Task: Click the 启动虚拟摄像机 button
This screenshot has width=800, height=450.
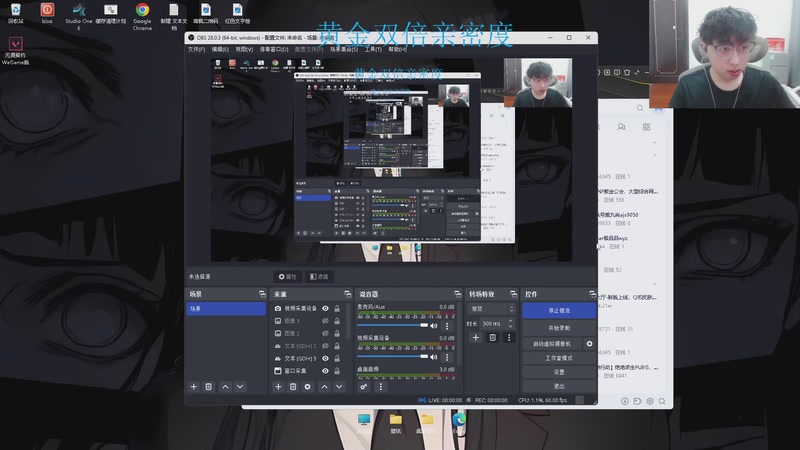Action: [x=553, y=344]
